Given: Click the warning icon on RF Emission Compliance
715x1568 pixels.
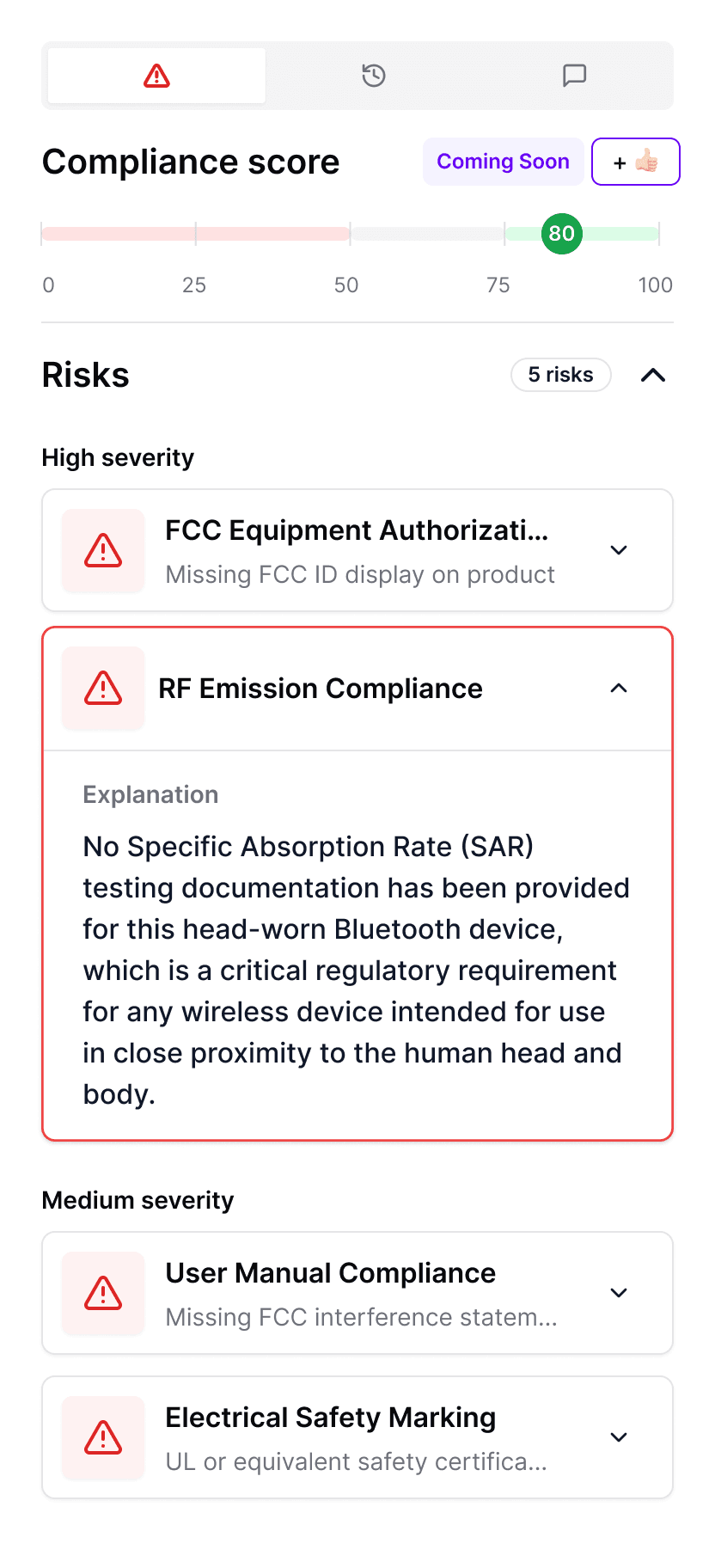Looking at the screenshot, I should point(102,689).
